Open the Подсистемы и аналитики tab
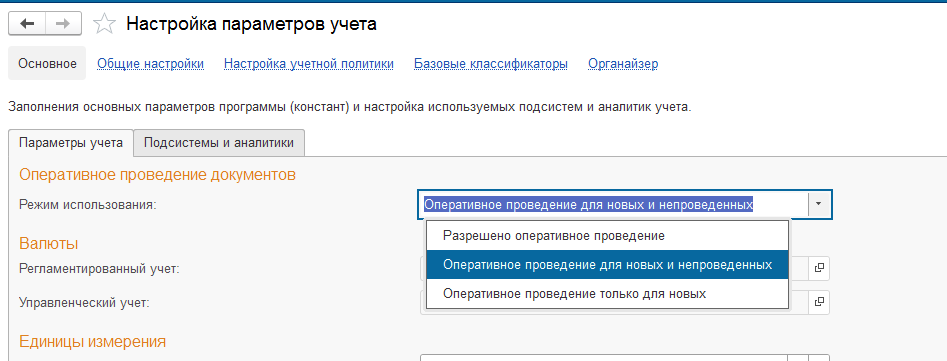 219,143
